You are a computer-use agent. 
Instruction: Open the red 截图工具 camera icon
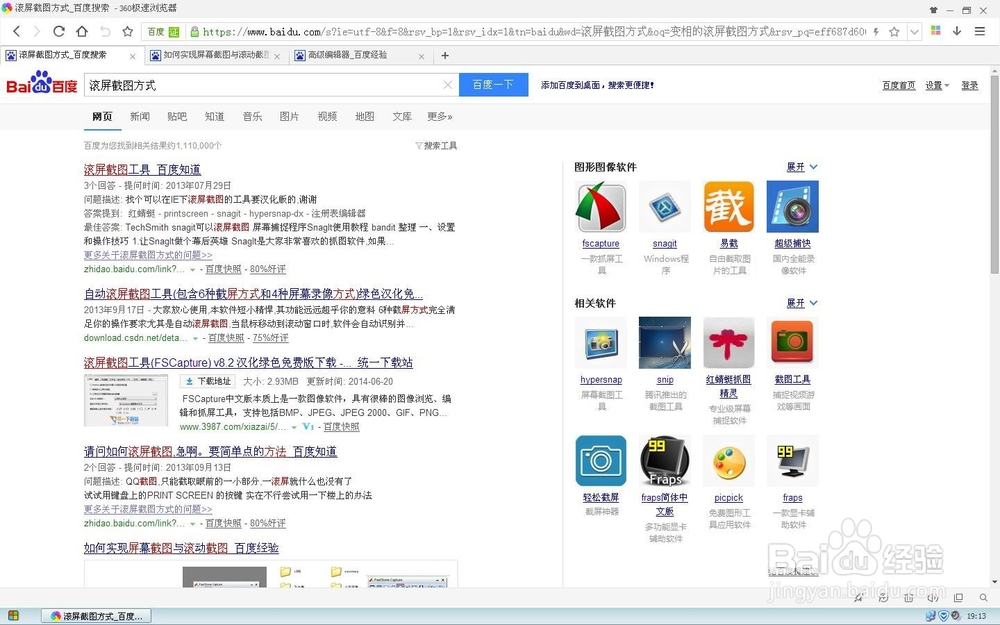click(x=792, y=342)
